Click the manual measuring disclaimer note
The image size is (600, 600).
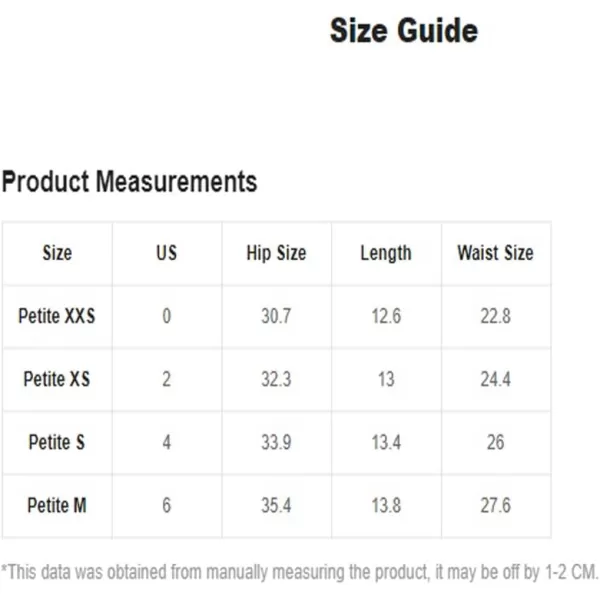(x=299, y=572)
